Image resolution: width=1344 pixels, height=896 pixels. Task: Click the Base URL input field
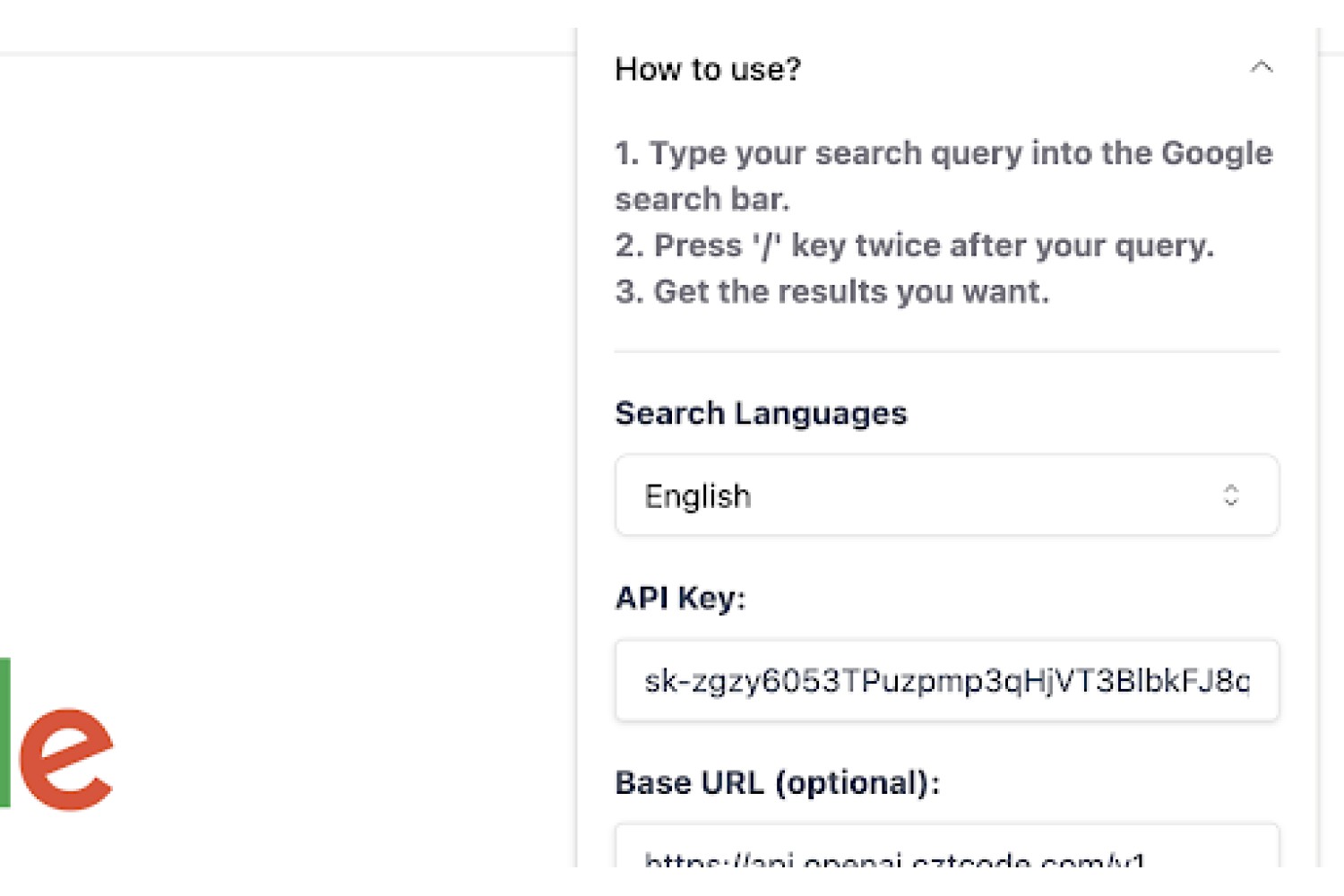pyautogui.click(x=947, y=846)
